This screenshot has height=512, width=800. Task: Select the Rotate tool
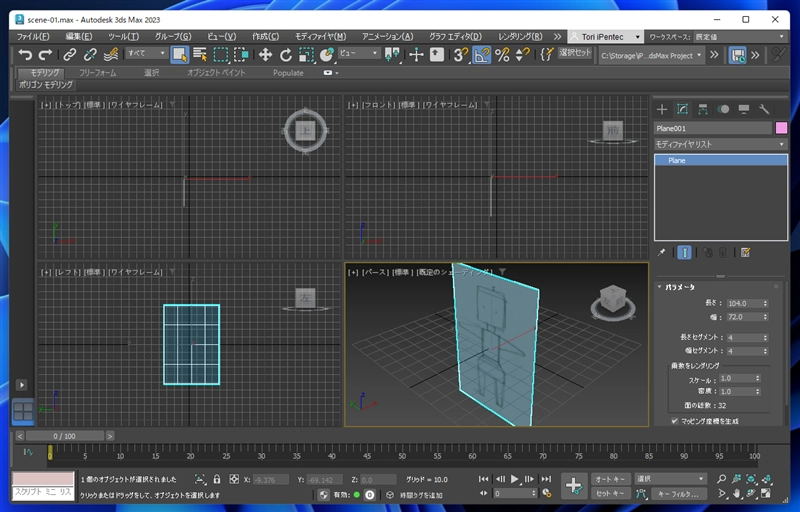coord(286,55)
